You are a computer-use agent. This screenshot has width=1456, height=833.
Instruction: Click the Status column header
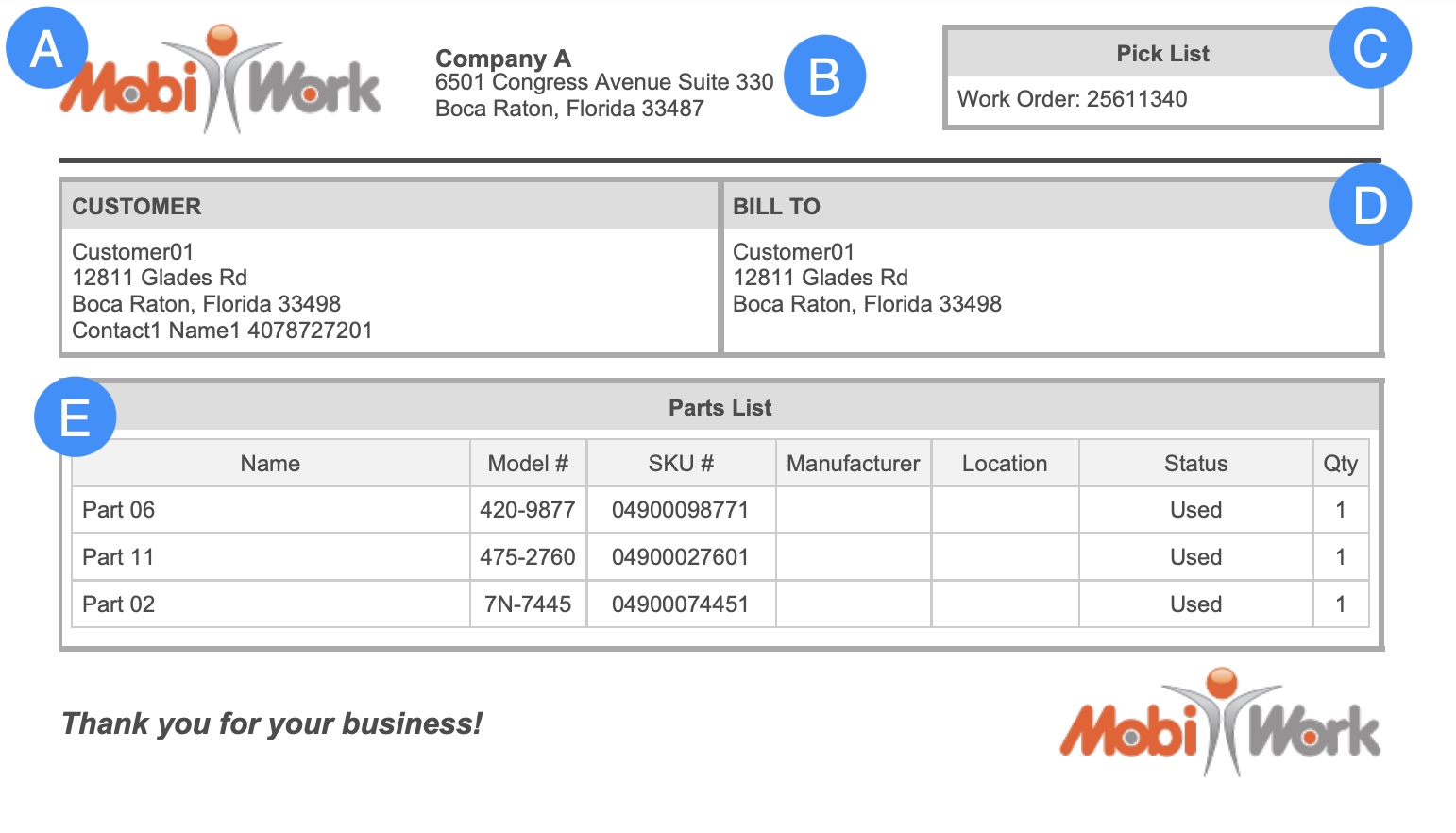(x=1194, y=464)
